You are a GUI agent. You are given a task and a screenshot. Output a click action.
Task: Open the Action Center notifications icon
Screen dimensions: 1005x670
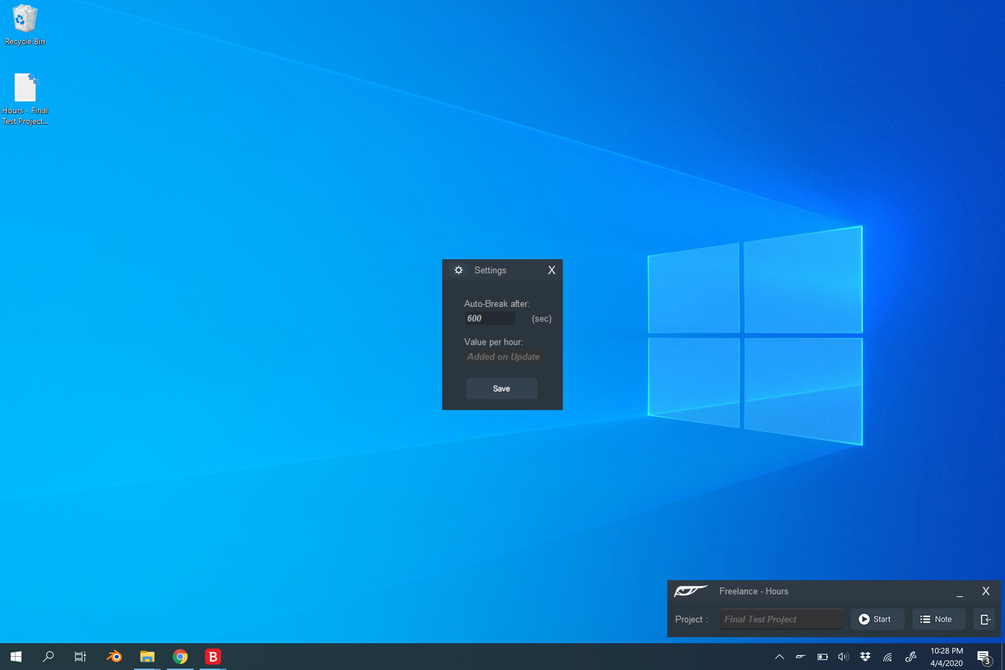coord(984,657)
